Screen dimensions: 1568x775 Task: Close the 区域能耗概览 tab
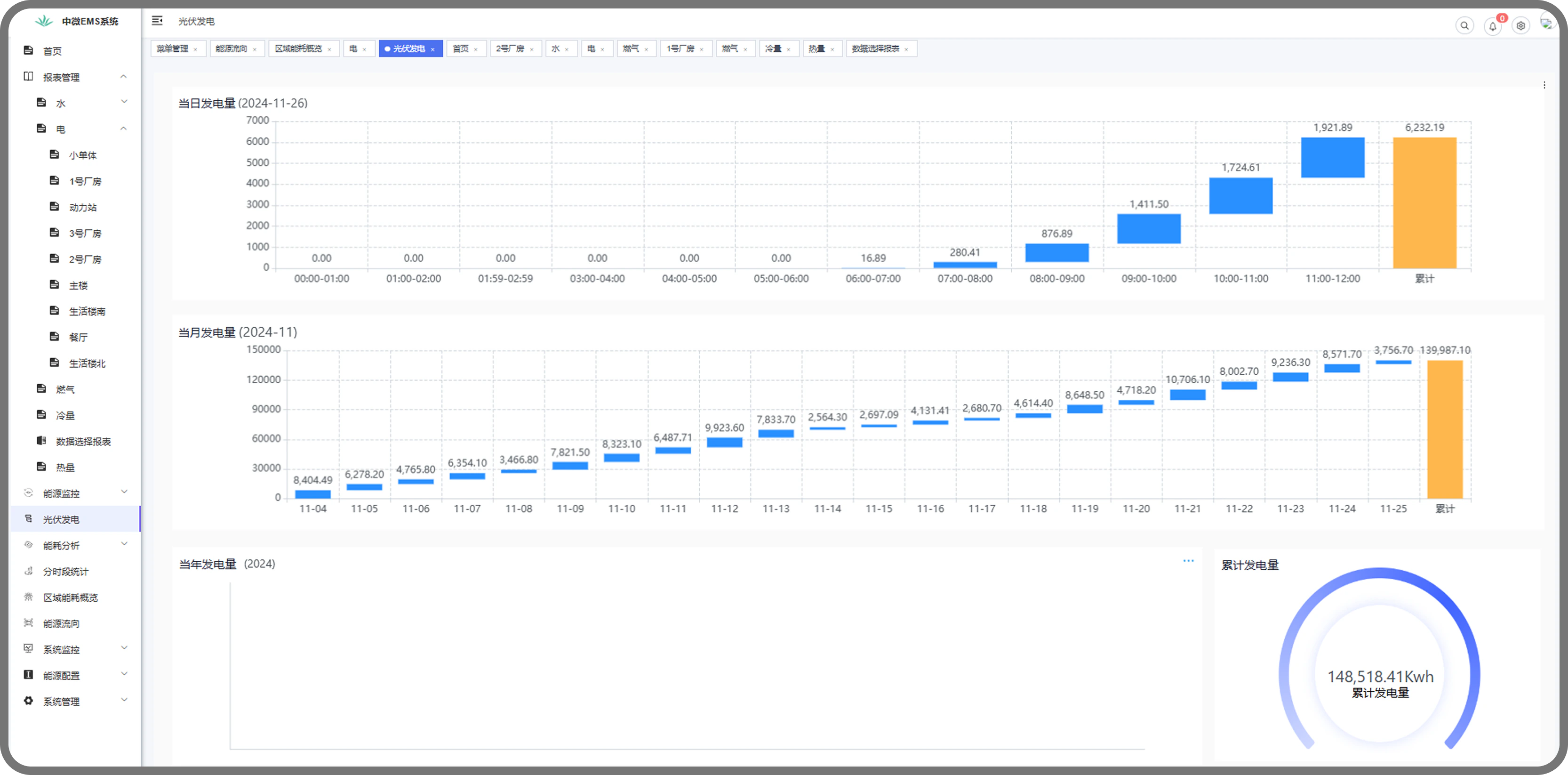pyautogui.click(x=329, y=49)
